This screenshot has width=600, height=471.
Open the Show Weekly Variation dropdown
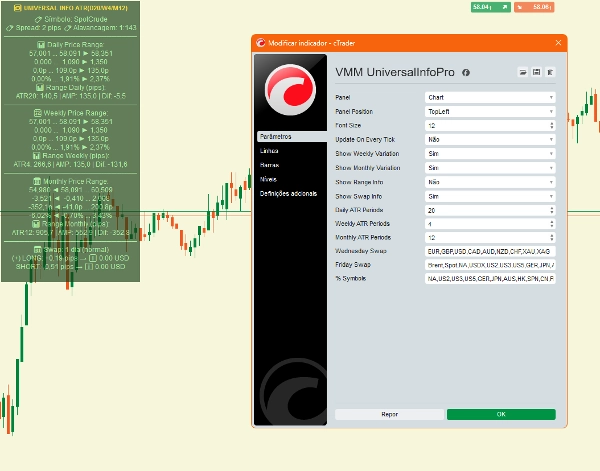490,153
